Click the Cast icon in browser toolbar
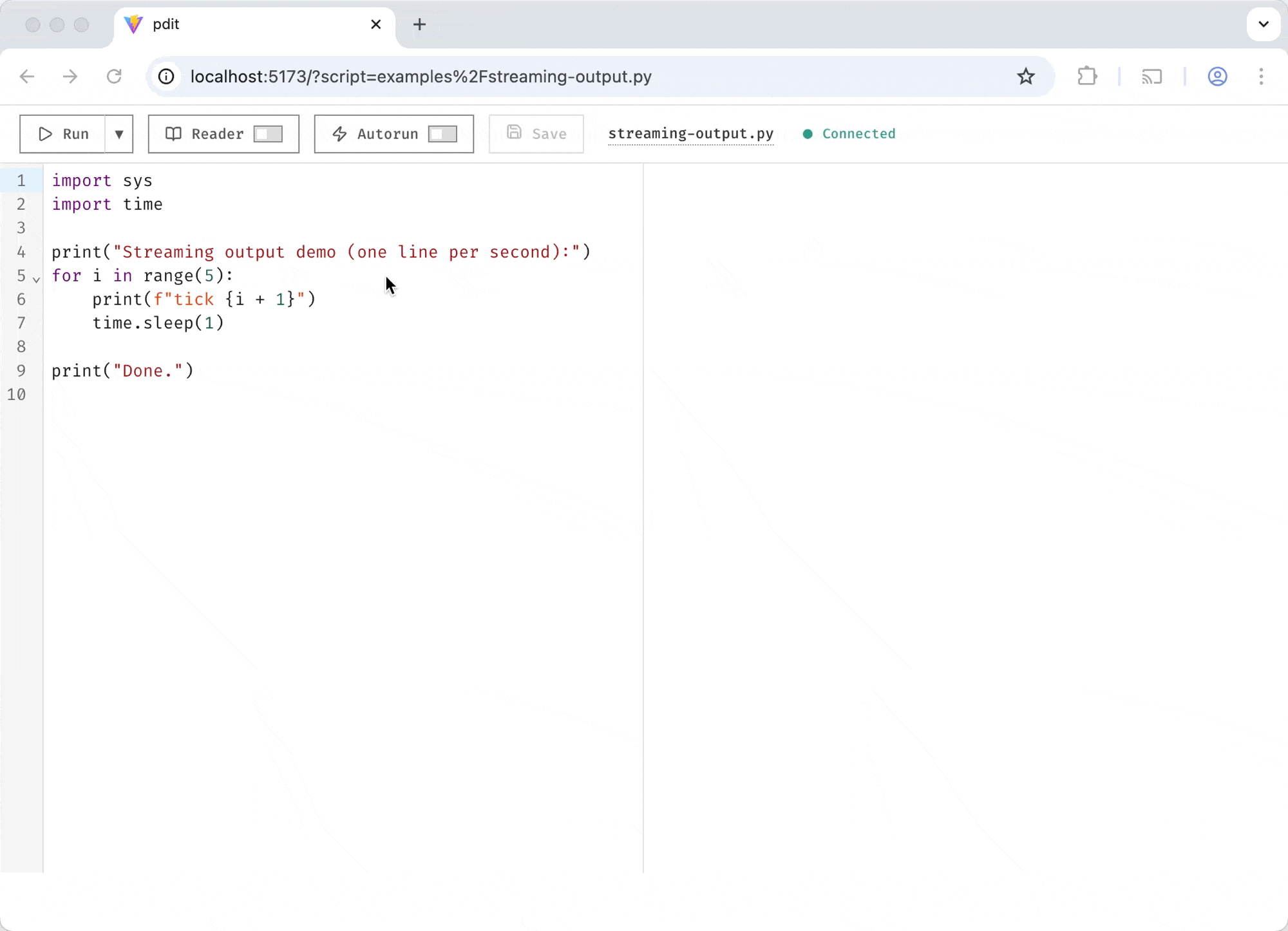Viewport: 1288px width, 931px height. point(1152,77)
